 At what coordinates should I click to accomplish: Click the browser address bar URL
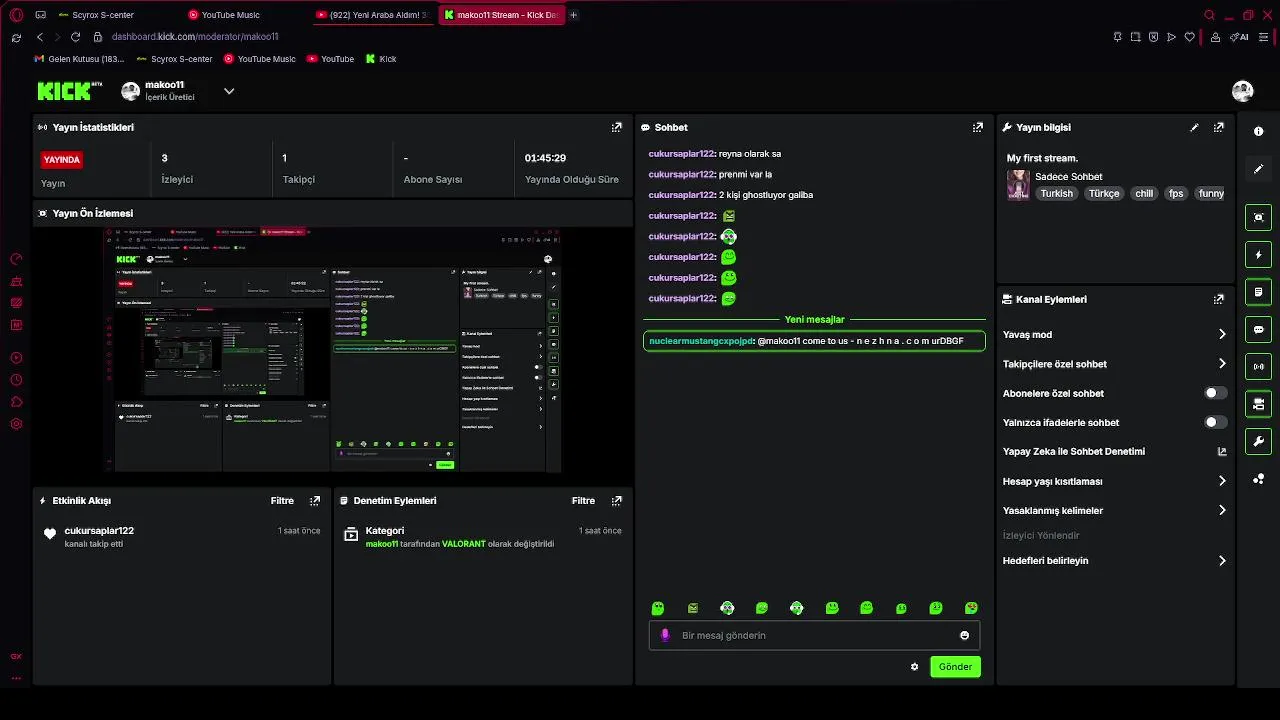[195, 37]
